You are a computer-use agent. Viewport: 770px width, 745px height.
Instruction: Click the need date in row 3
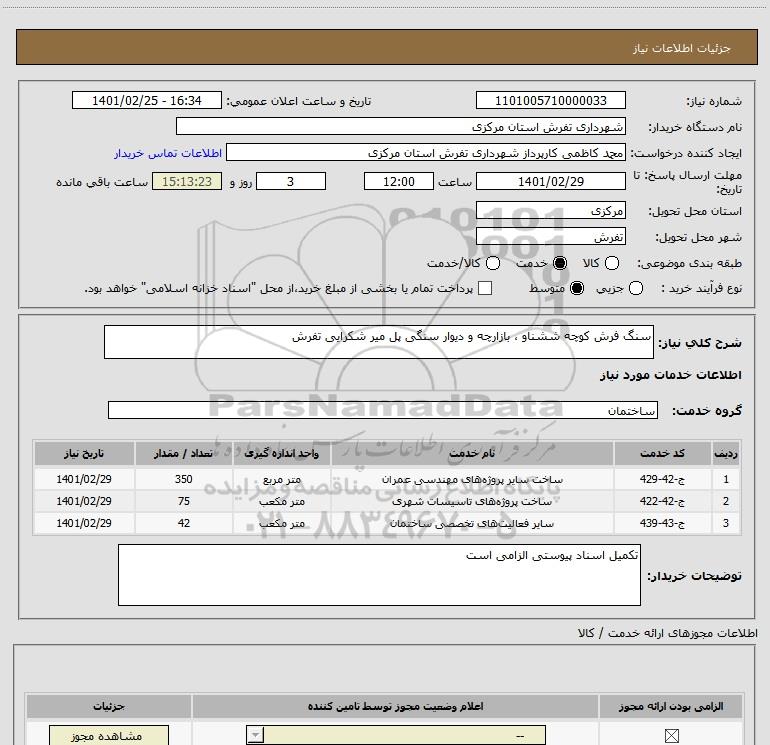click(x=84, y=524)
